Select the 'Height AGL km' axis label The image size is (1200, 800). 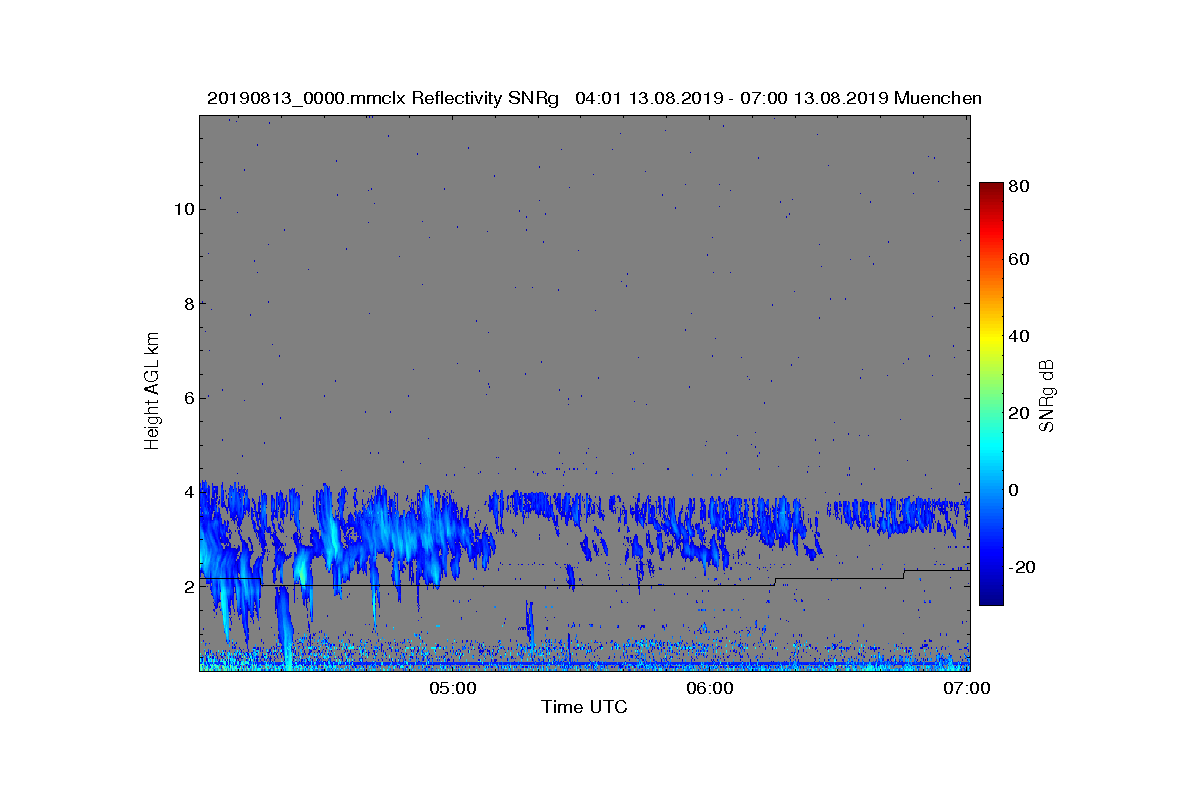tap(152, 392)
